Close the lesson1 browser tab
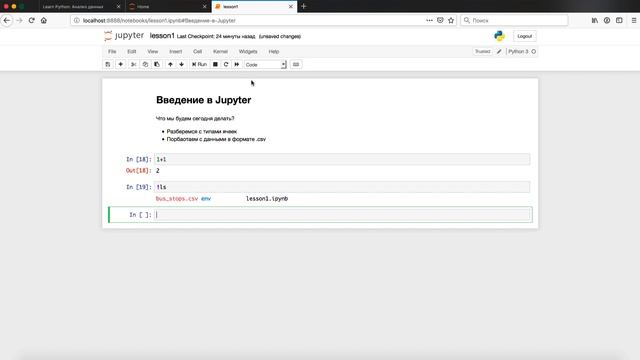Screen dimensions: 640x360 (x=291, y=7)
